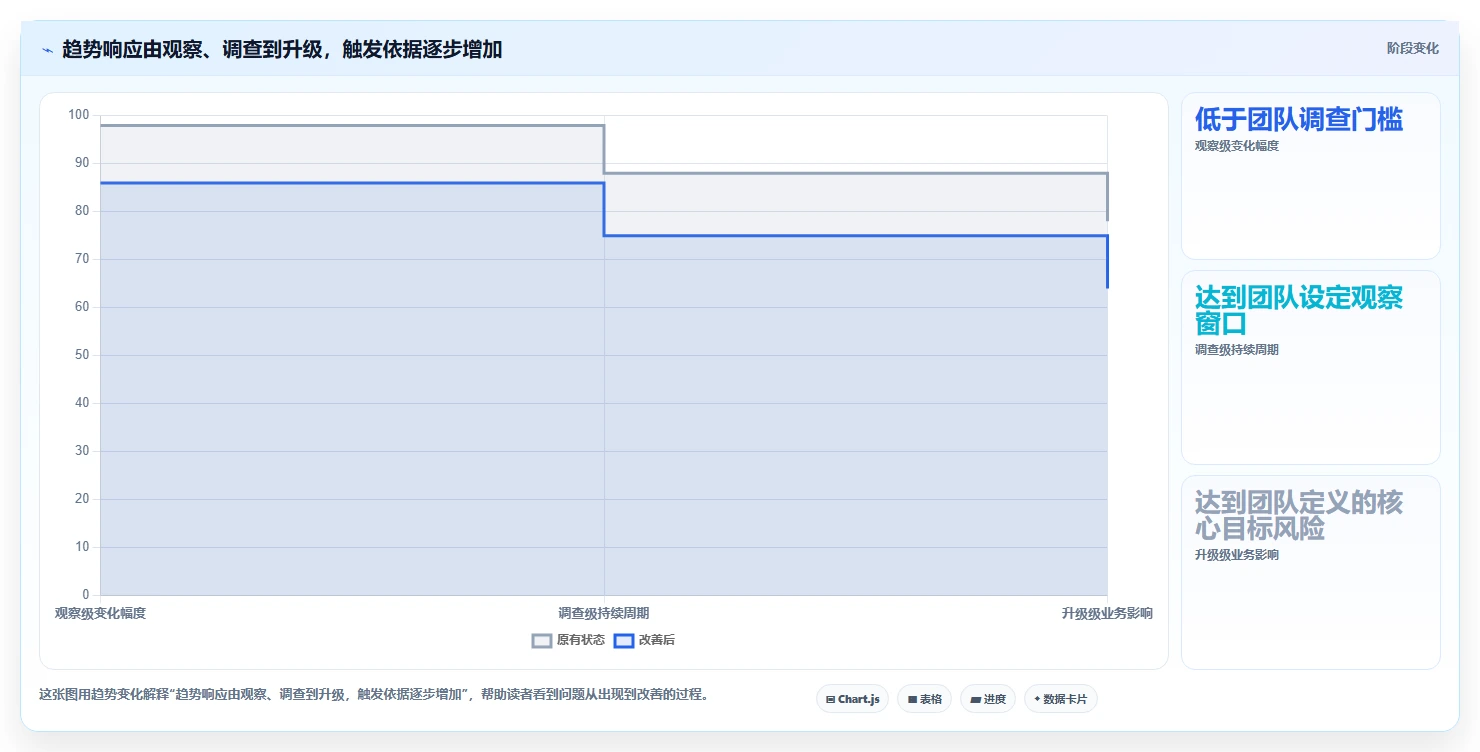The image size is (1480, 752).
Task: Click the chart title 趋势响应由观察、调查到升级
Action: 282,49
